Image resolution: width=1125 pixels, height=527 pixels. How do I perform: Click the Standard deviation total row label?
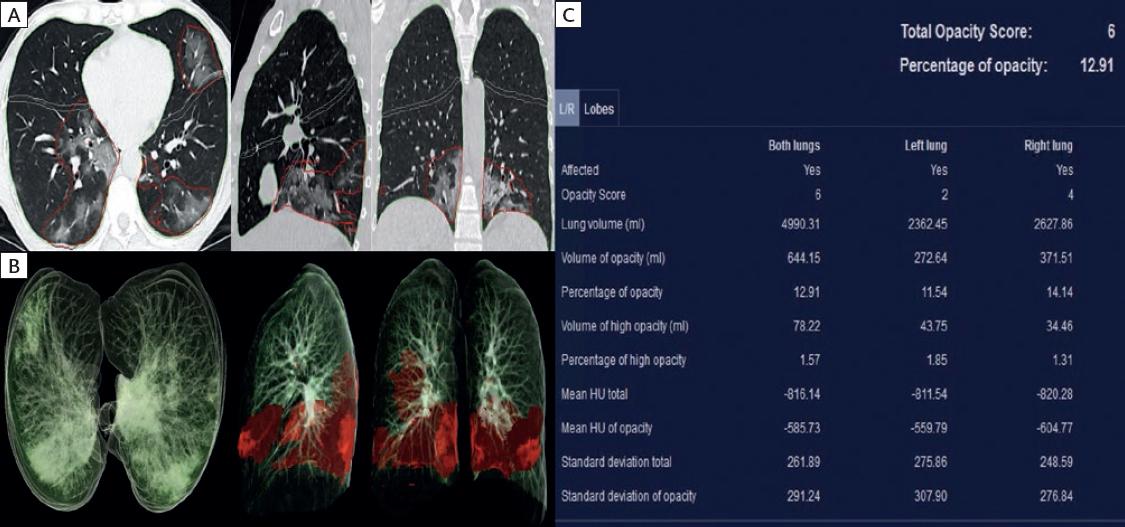coord(616,462)
